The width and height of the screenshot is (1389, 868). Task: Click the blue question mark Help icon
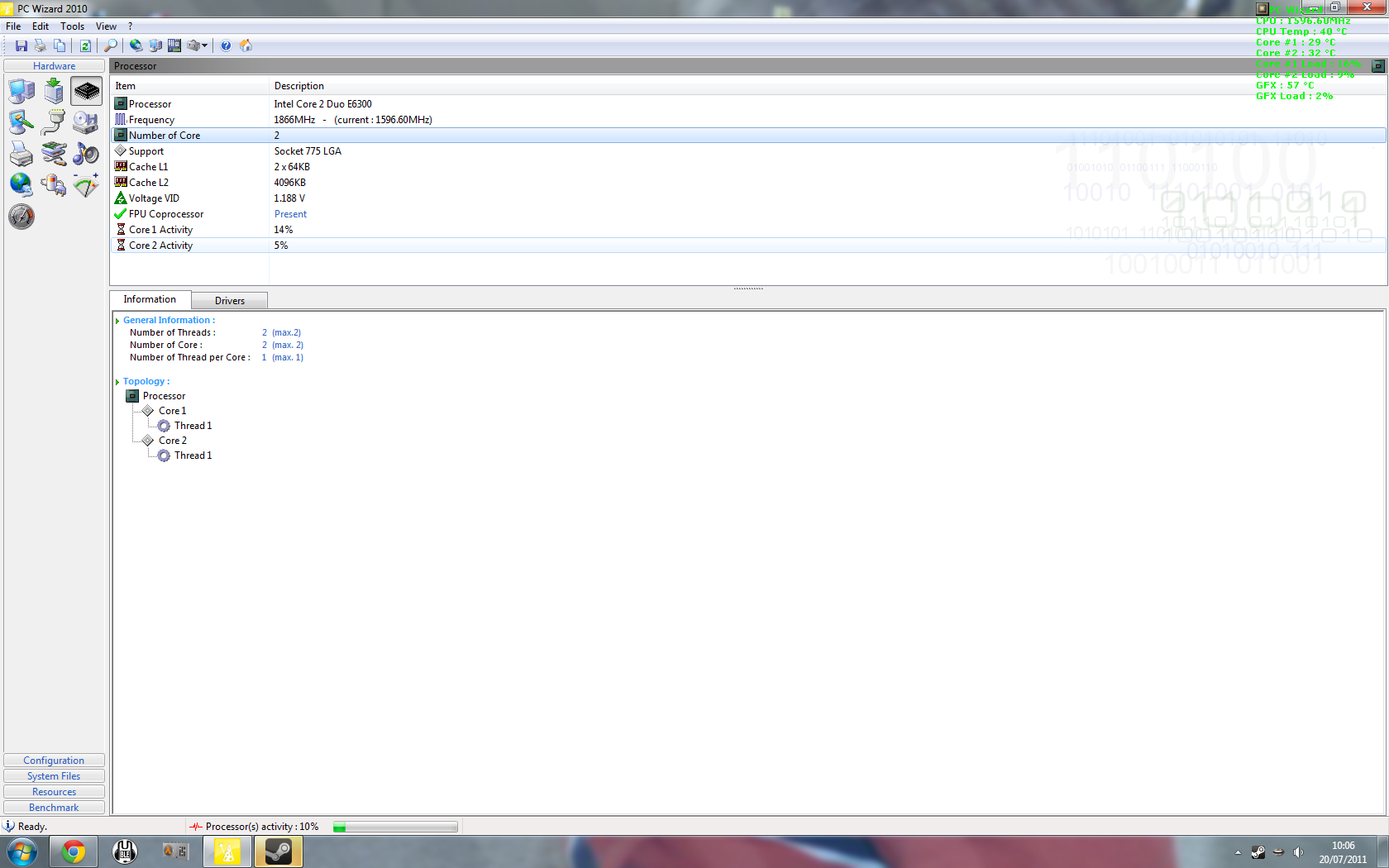226,45
